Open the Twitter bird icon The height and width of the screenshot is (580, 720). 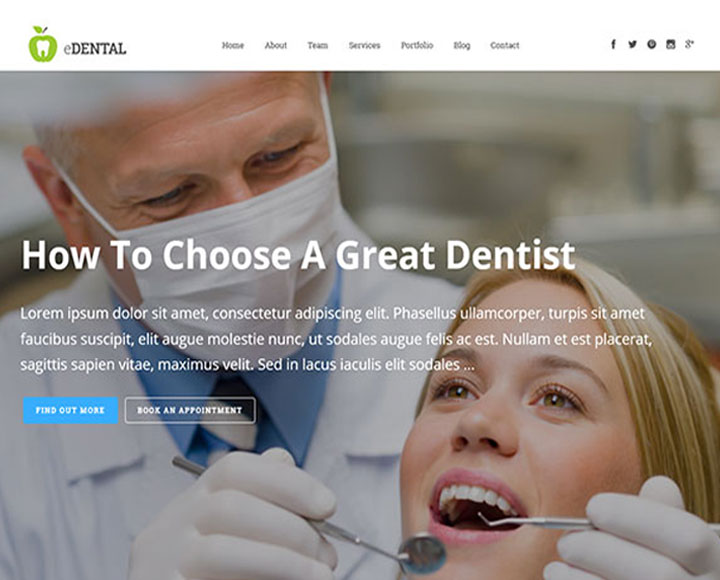[x=632, y=44]
